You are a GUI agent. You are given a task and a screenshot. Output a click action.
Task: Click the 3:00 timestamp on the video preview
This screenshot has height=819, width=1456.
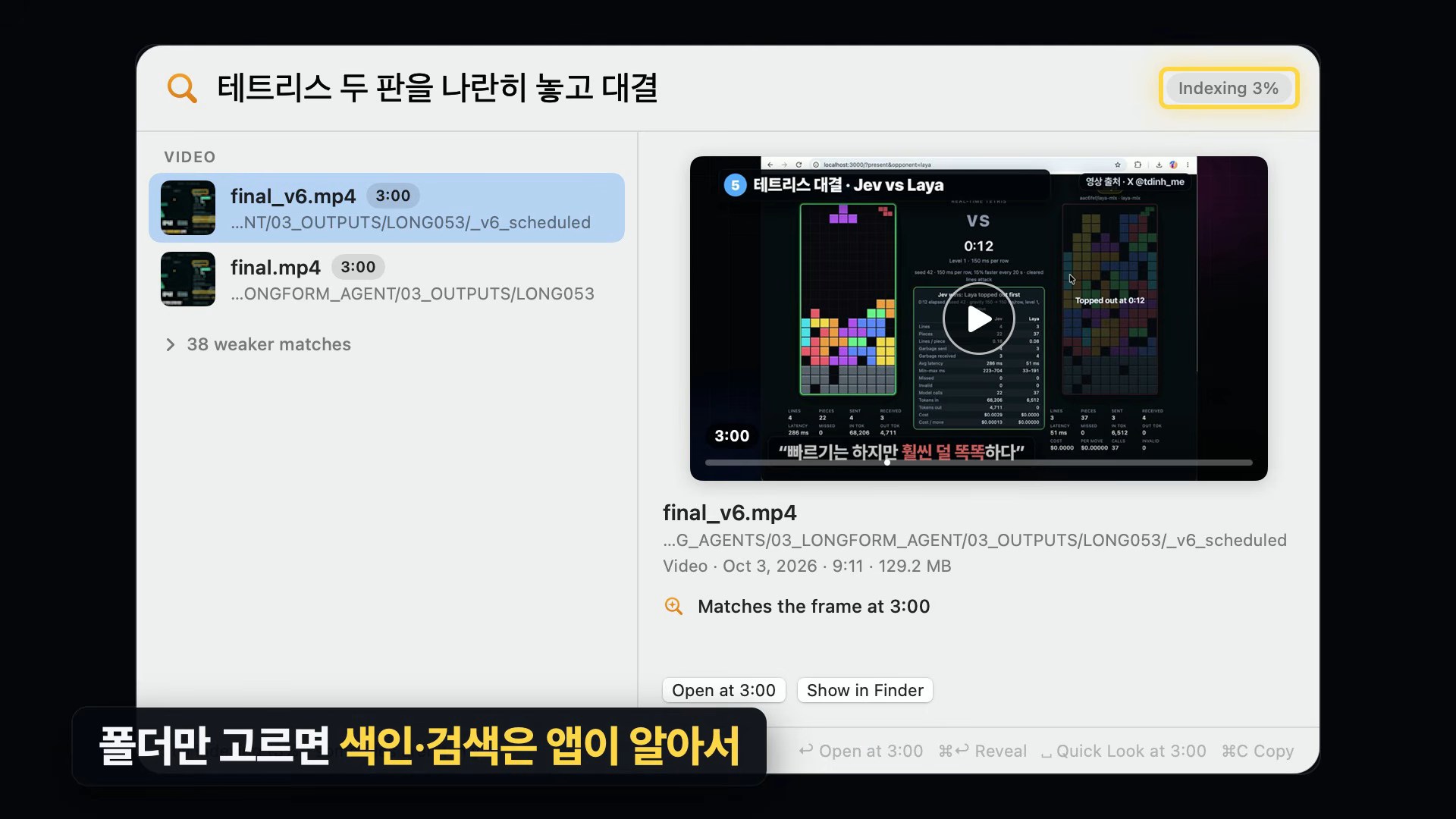click(732, 436)
